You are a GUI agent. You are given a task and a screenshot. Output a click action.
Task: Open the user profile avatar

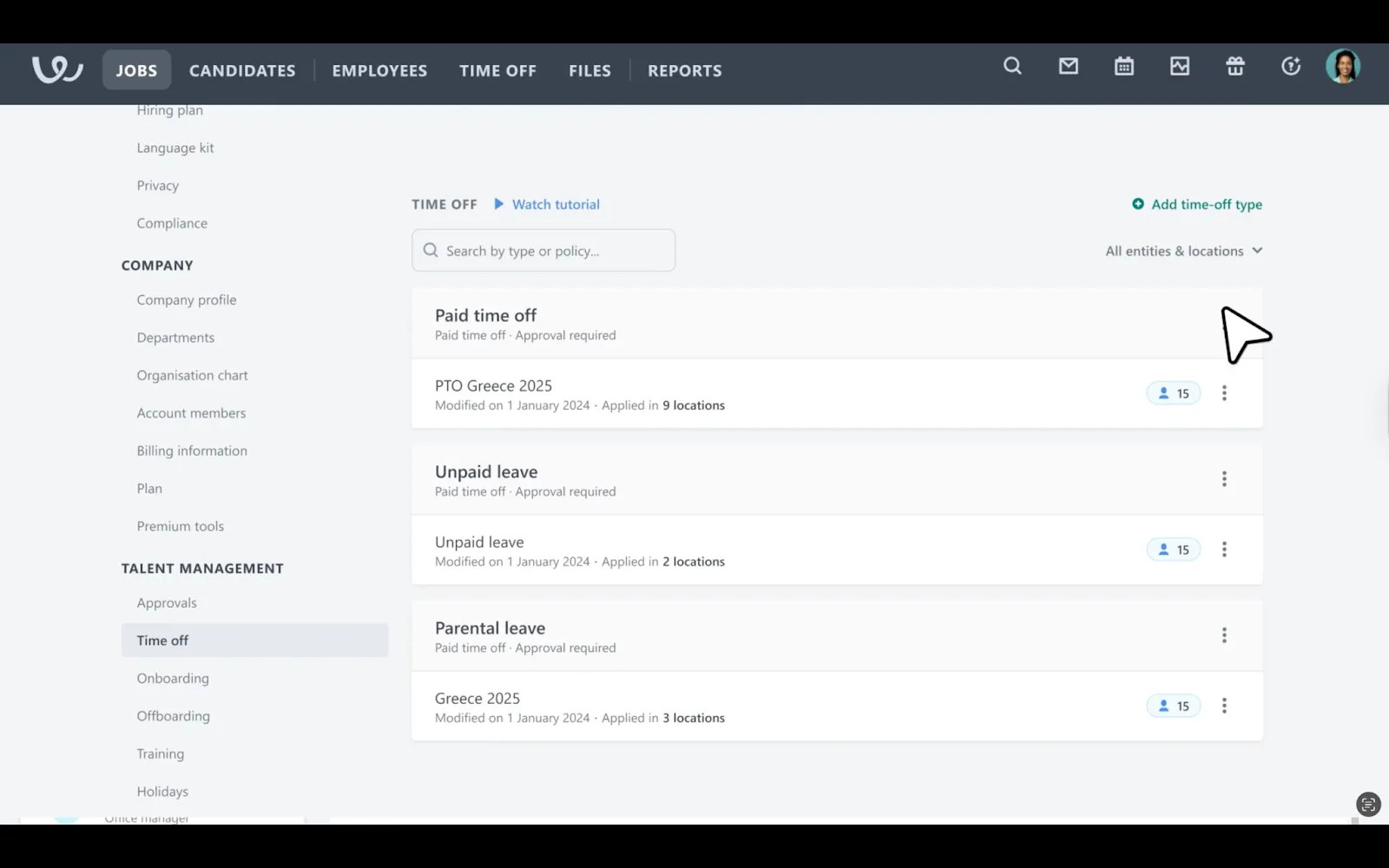[1343, 66]
